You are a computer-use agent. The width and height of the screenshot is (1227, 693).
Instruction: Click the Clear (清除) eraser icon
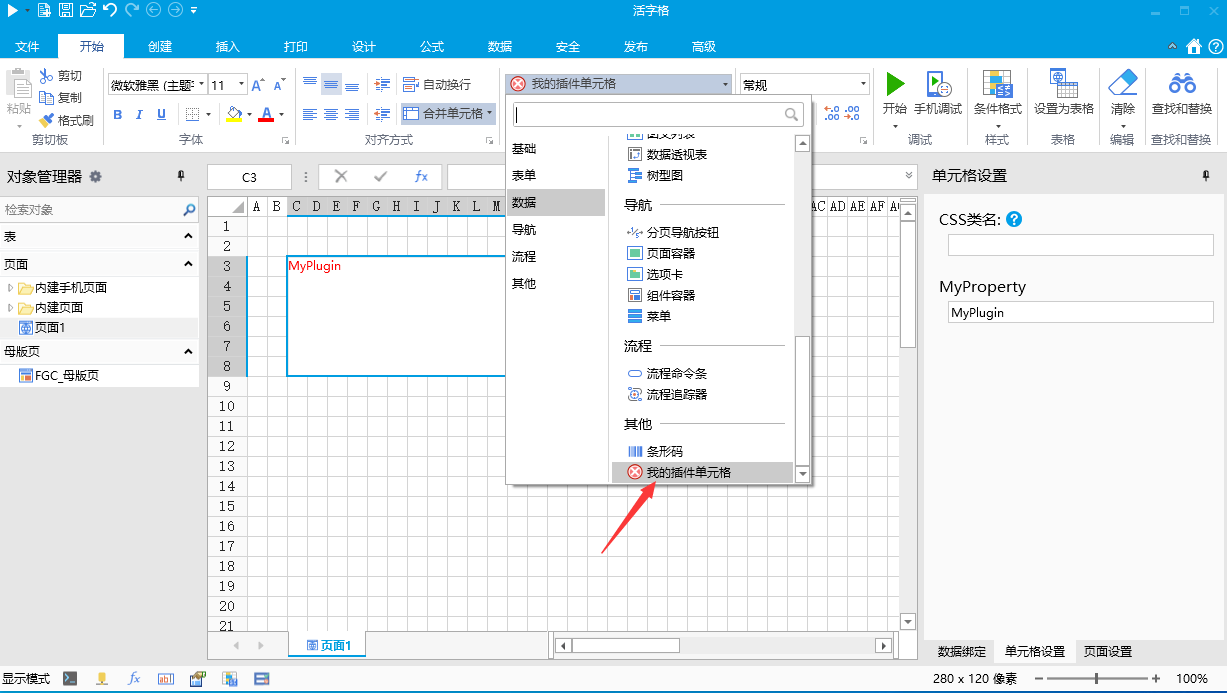point(1124,82)
